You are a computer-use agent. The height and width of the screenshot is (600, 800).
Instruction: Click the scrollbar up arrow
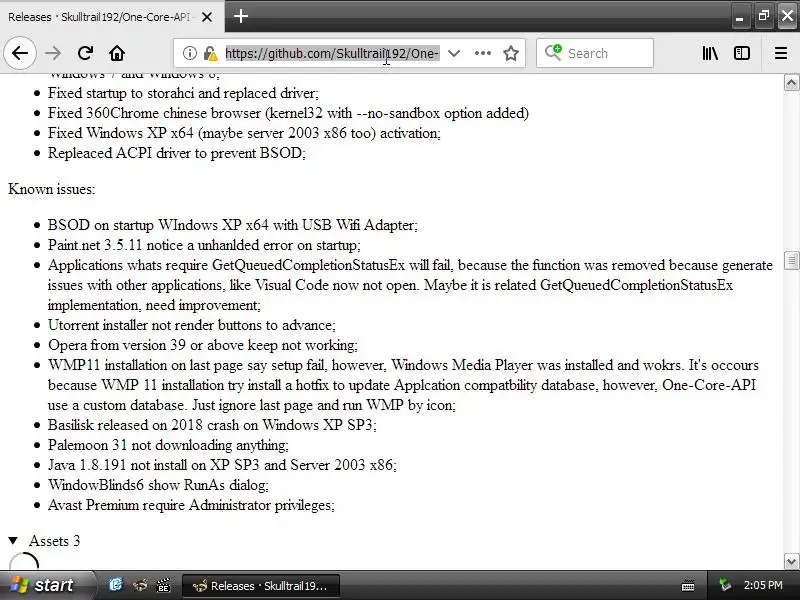[791, 83]
